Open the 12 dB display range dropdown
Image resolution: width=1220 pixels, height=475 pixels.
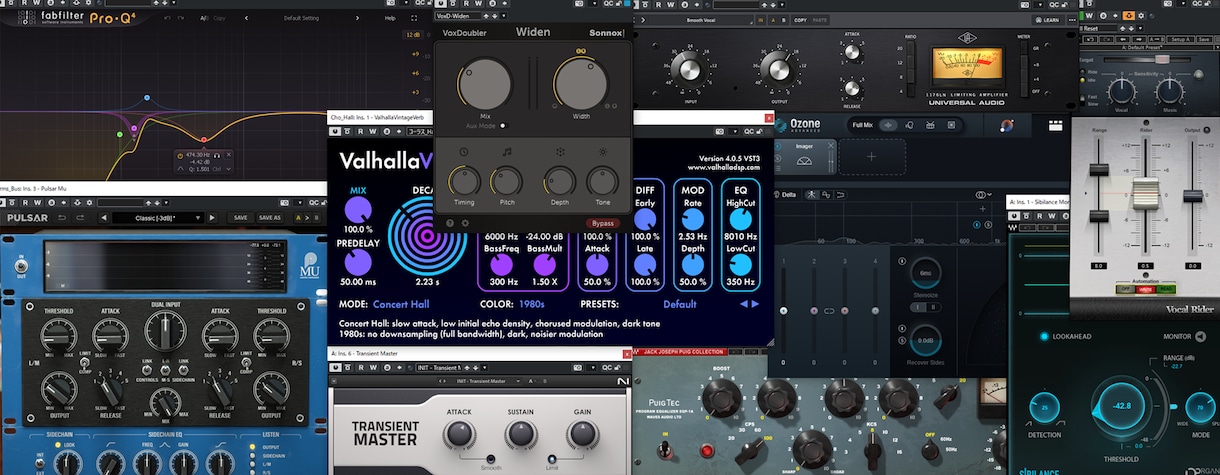coord(413,35)
